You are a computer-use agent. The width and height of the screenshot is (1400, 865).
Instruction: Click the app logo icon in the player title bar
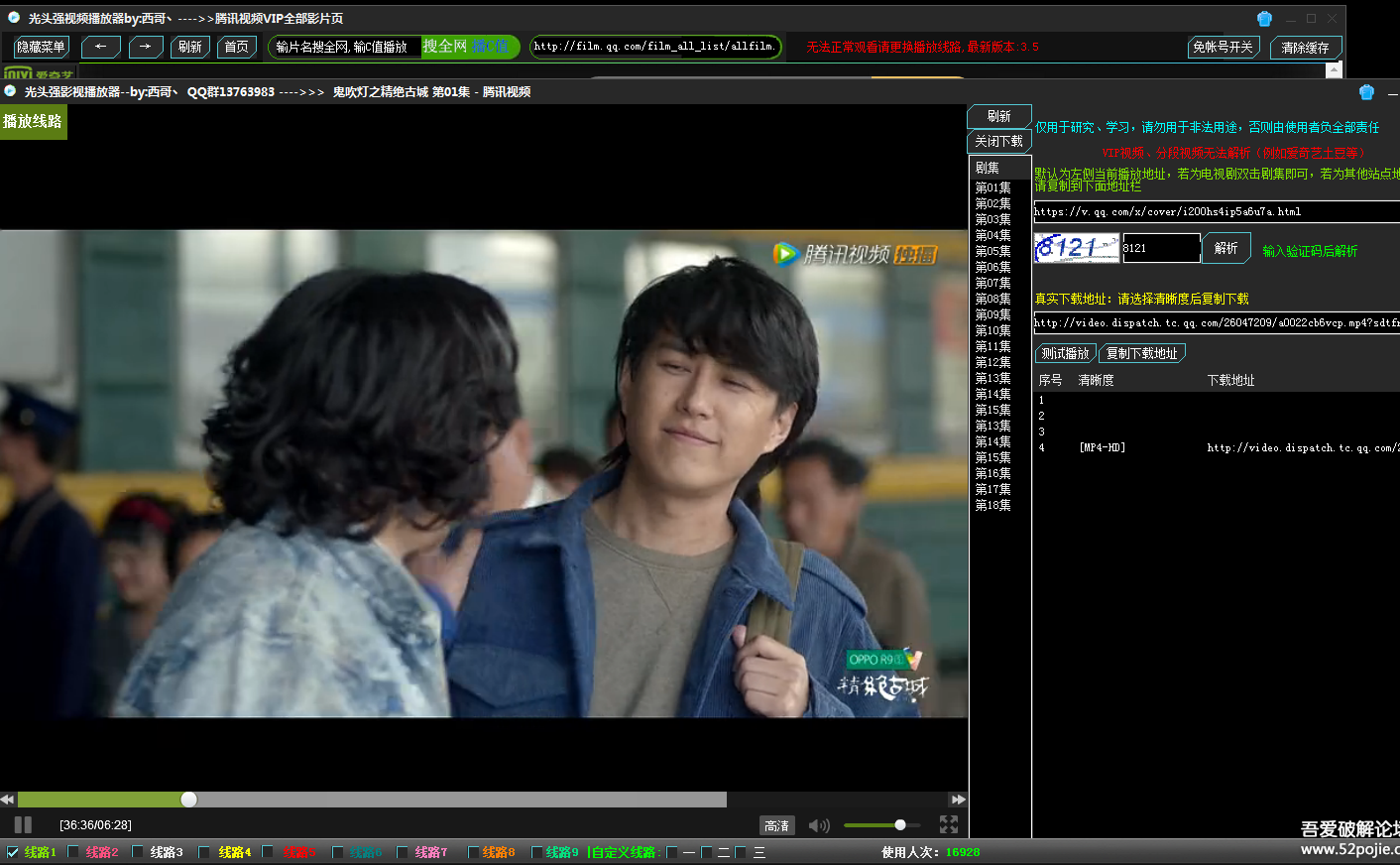10,91
